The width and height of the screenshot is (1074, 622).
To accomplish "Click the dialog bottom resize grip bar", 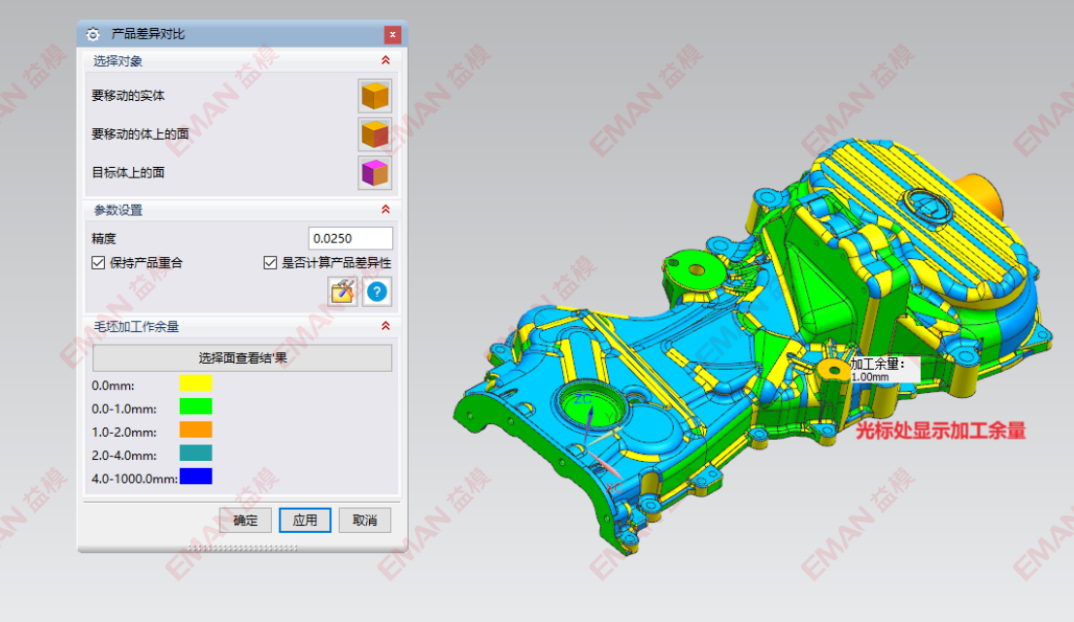I will coord(242,548).
